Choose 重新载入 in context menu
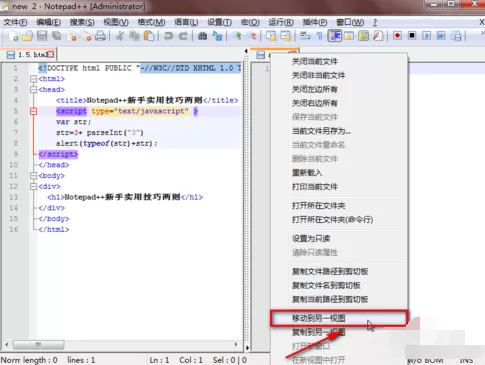Image resolution: width=485 pixels, height=365 pixels. 339,173
